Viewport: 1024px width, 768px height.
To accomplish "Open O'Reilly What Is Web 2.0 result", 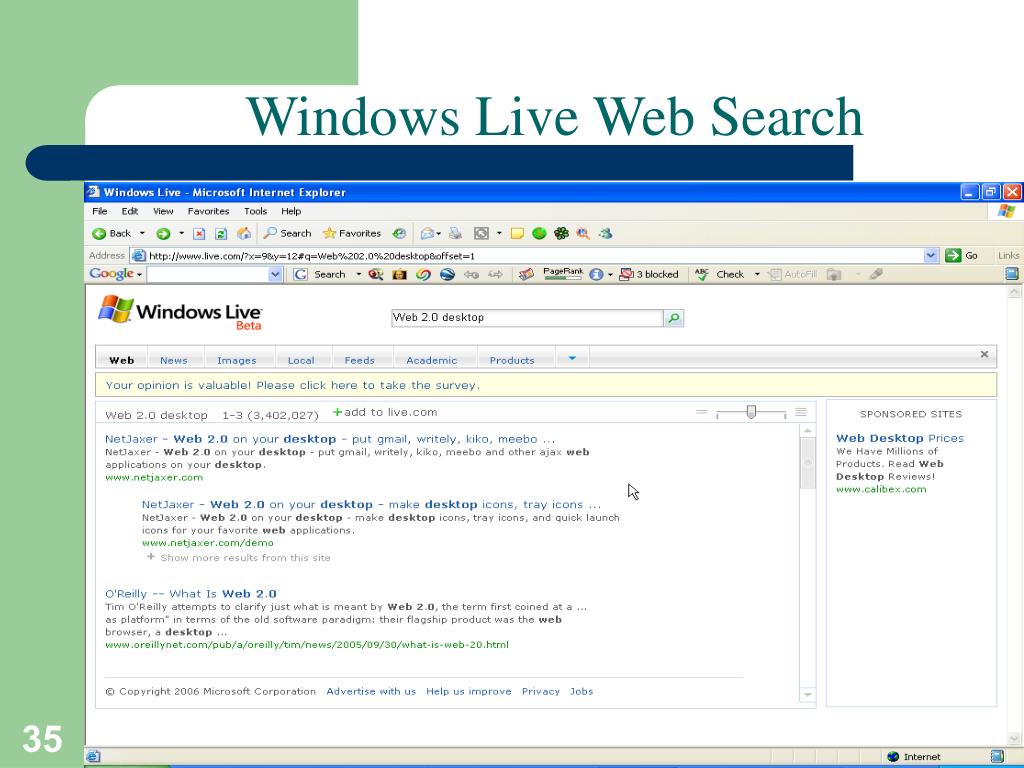I will coord(191,594).
